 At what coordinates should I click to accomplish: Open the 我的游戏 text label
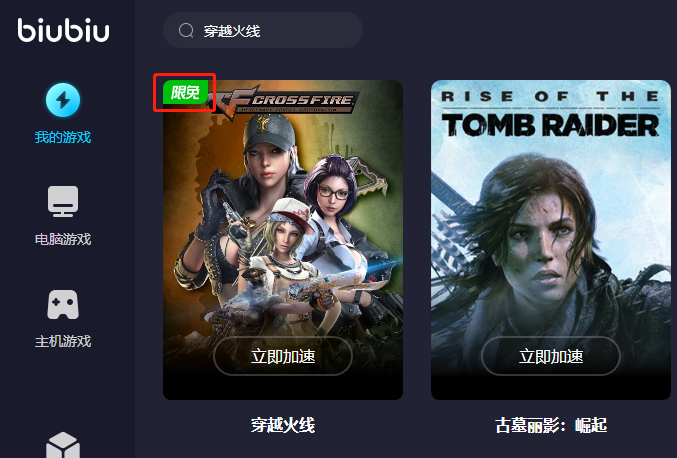click(63, 137)
